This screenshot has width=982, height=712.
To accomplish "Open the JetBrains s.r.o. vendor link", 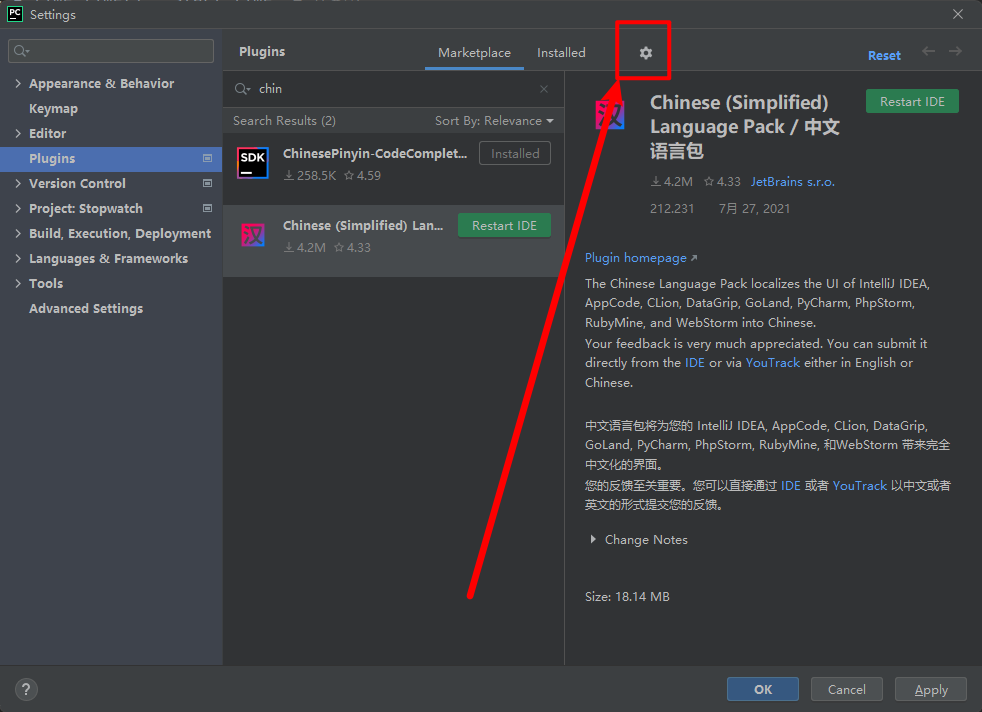I will pyautogui.click(x=792, y=182).
